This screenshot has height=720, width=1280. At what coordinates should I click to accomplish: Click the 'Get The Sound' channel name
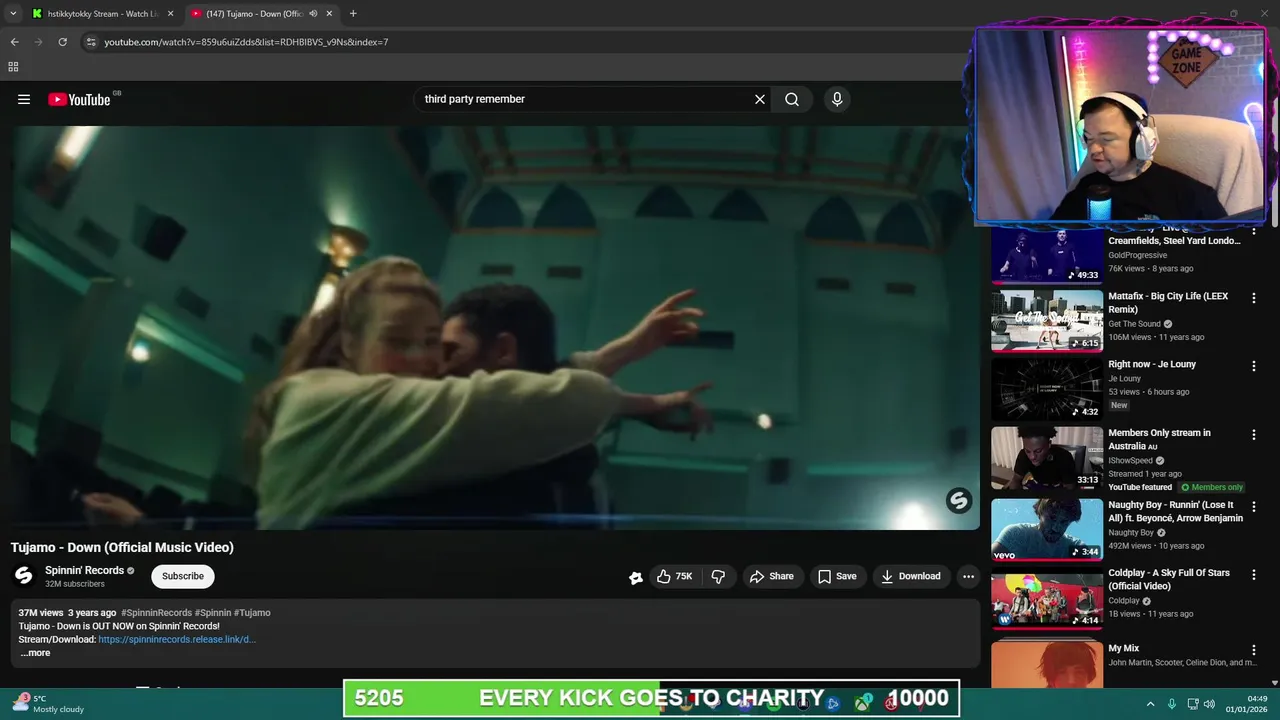(1134, 324)
